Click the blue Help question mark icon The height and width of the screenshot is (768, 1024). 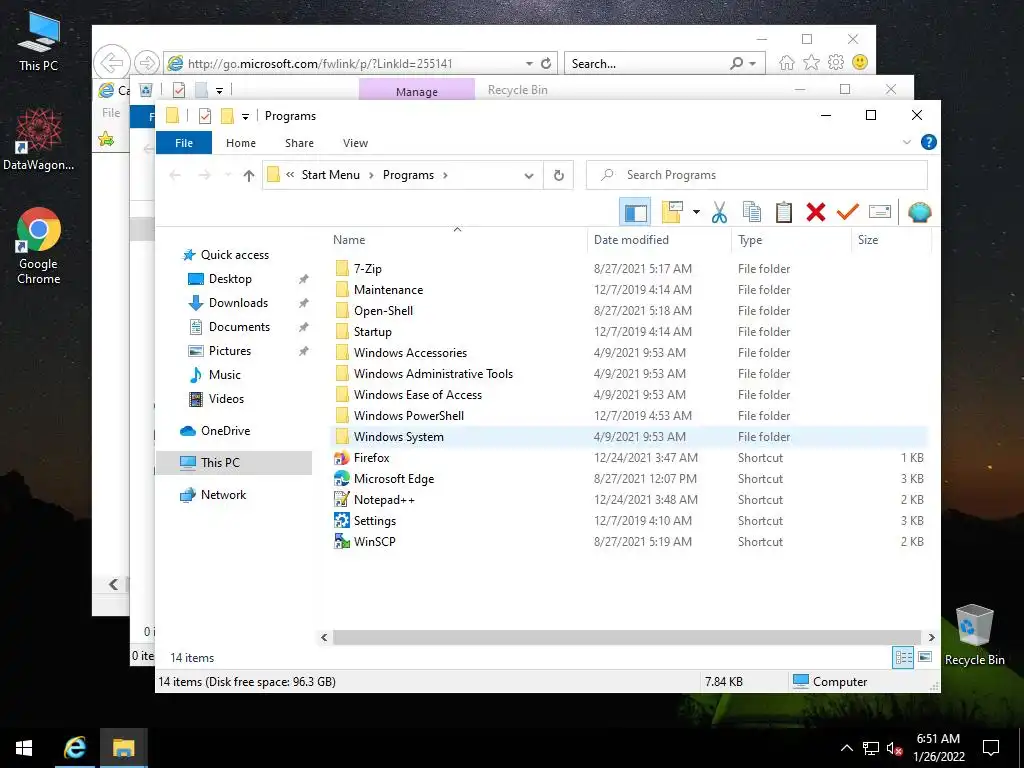pyautogui.click(x=928, y=142)
